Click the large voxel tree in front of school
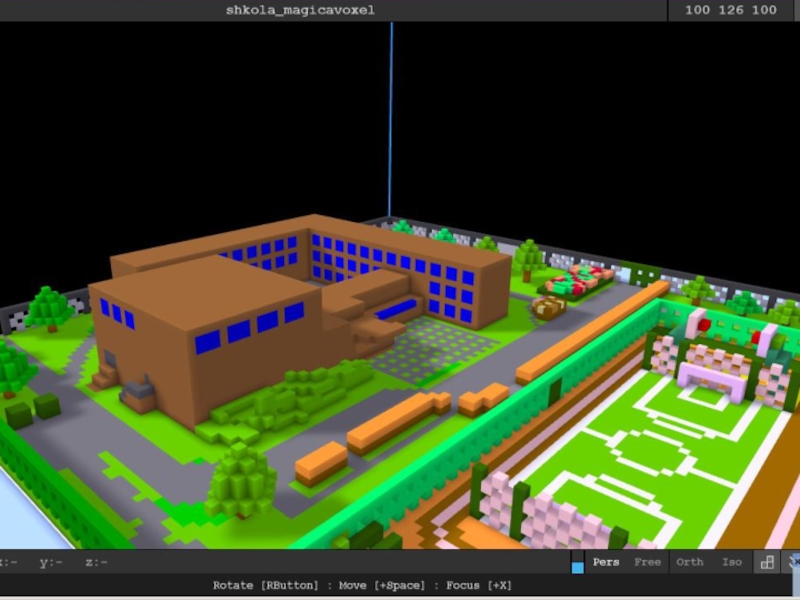This screenshot has width=800, height=600. (x=240, y=478)
